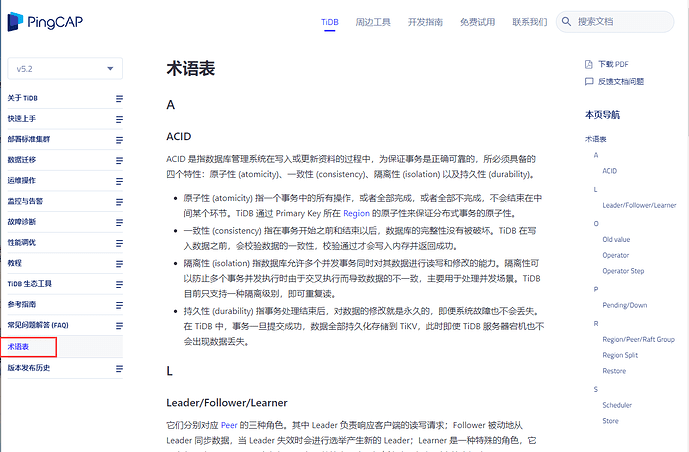
Task: Open the 数据迁移 sidebar item
Action: point(22,160)
